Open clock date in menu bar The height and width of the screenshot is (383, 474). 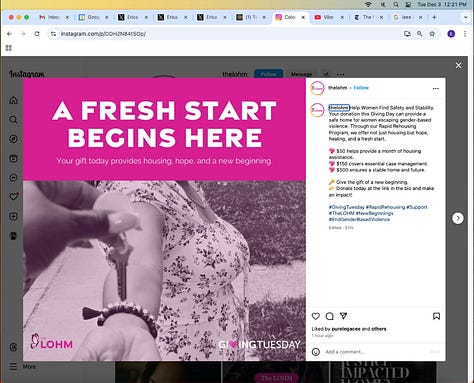tap(442, 4)
